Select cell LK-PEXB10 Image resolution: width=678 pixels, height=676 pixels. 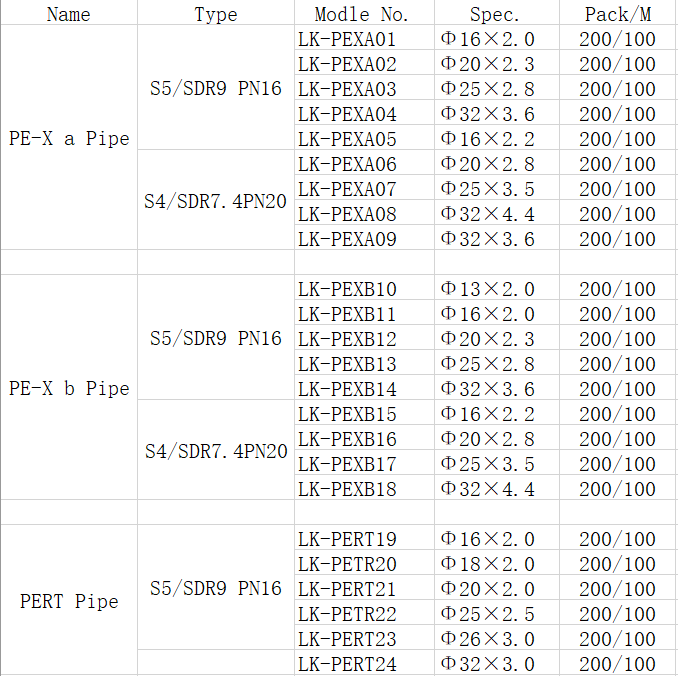click(364, 288)
